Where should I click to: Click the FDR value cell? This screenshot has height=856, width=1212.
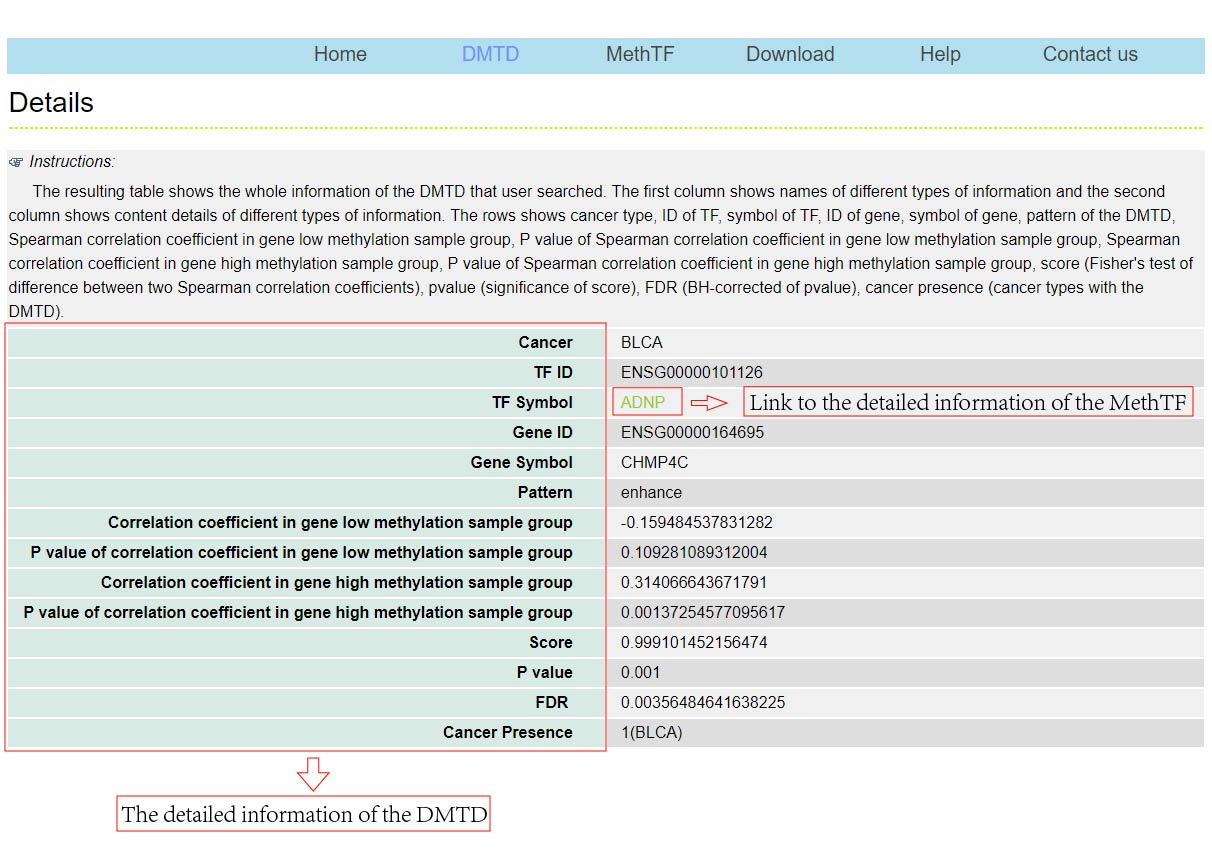click(x=702, y=703)
